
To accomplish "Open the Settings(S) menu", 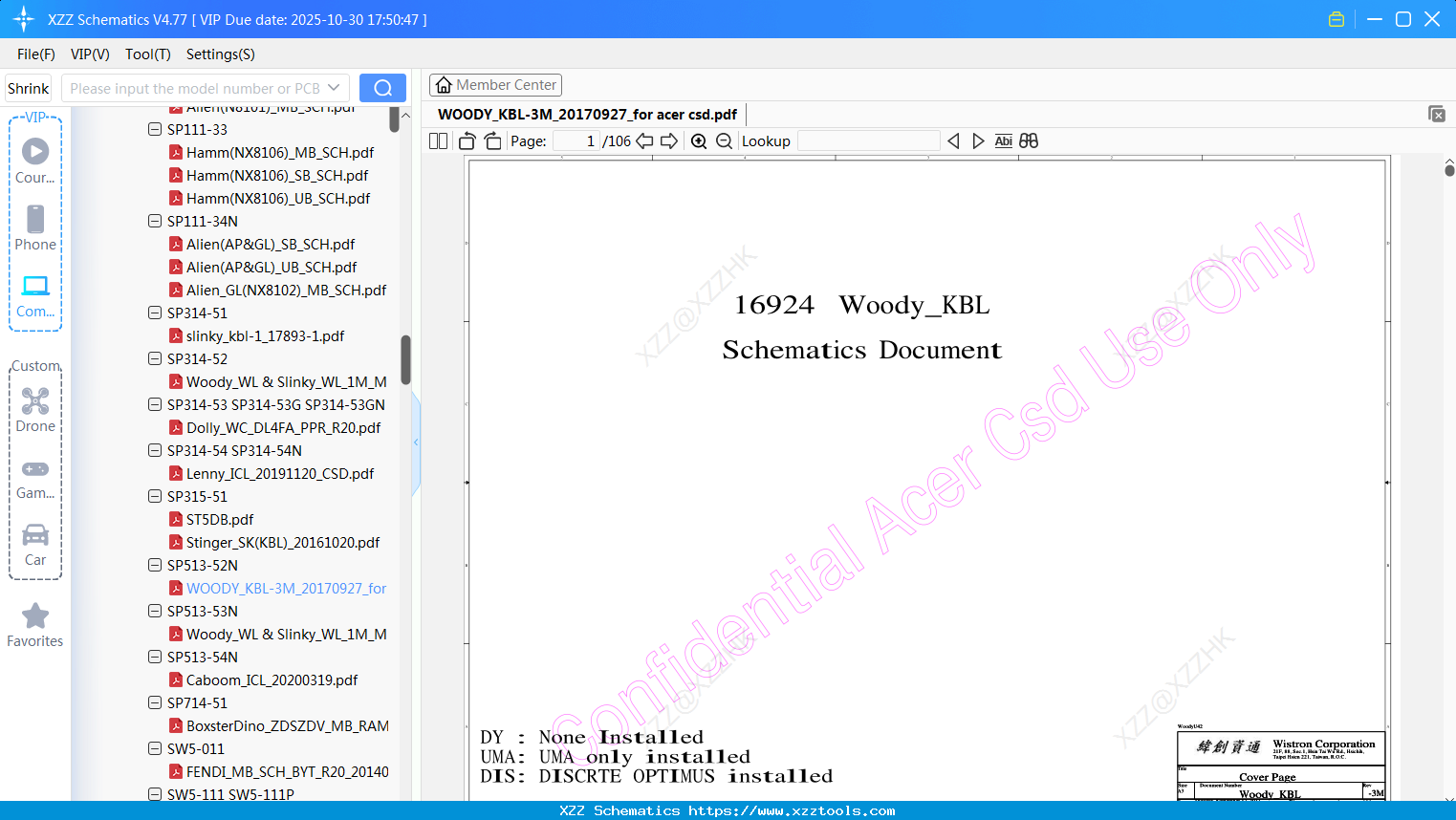I will click(x=221, y=54).
